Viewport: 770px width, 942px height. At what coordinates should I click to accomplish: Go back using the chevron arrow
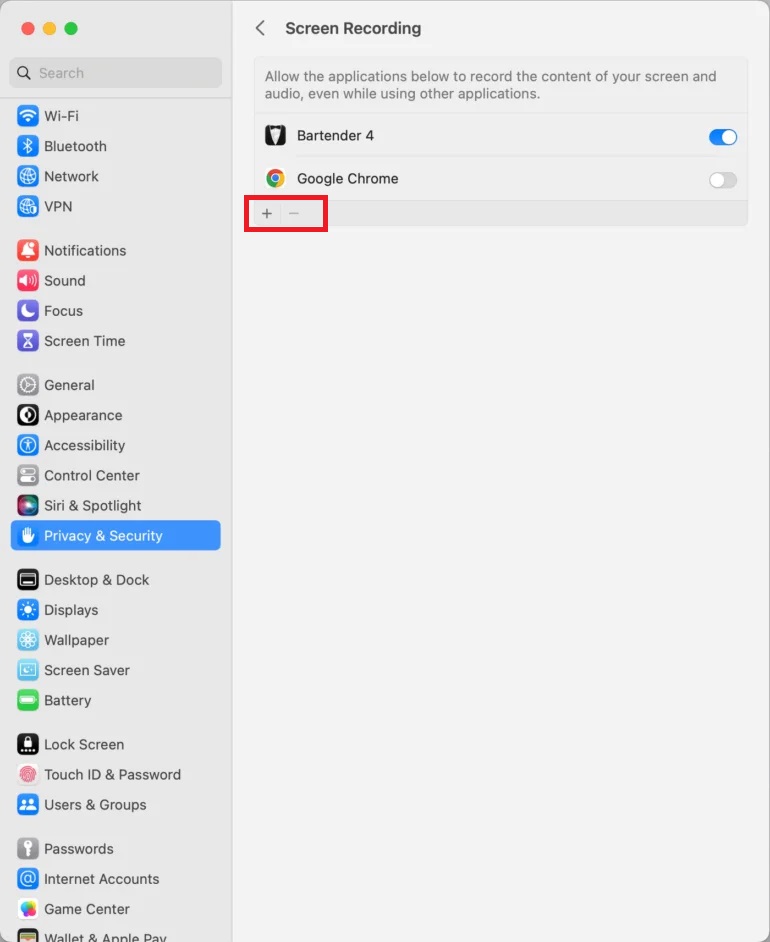click(260, 28)
